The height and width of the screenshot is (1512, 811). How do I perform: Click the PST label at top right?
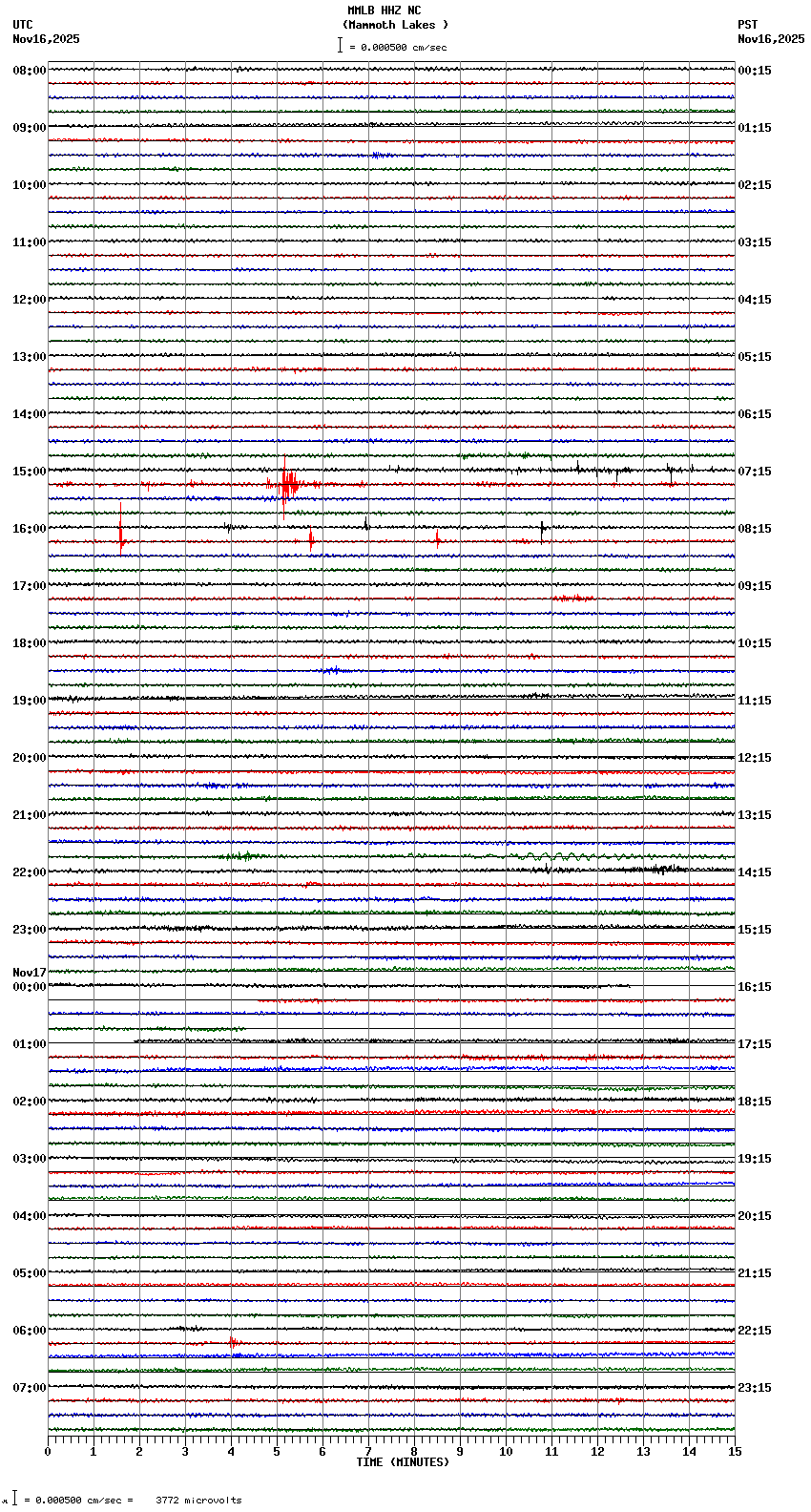point(747,25)
